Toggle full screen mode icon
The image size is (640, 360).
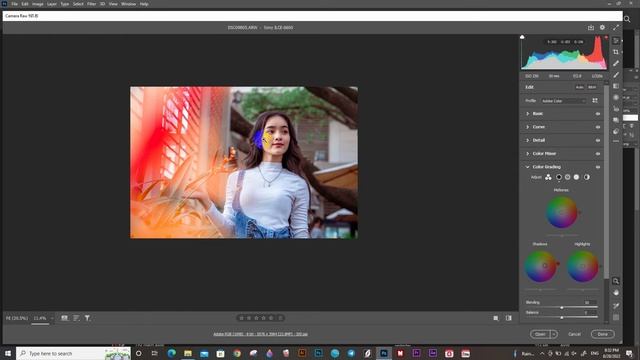pos(616,27)
